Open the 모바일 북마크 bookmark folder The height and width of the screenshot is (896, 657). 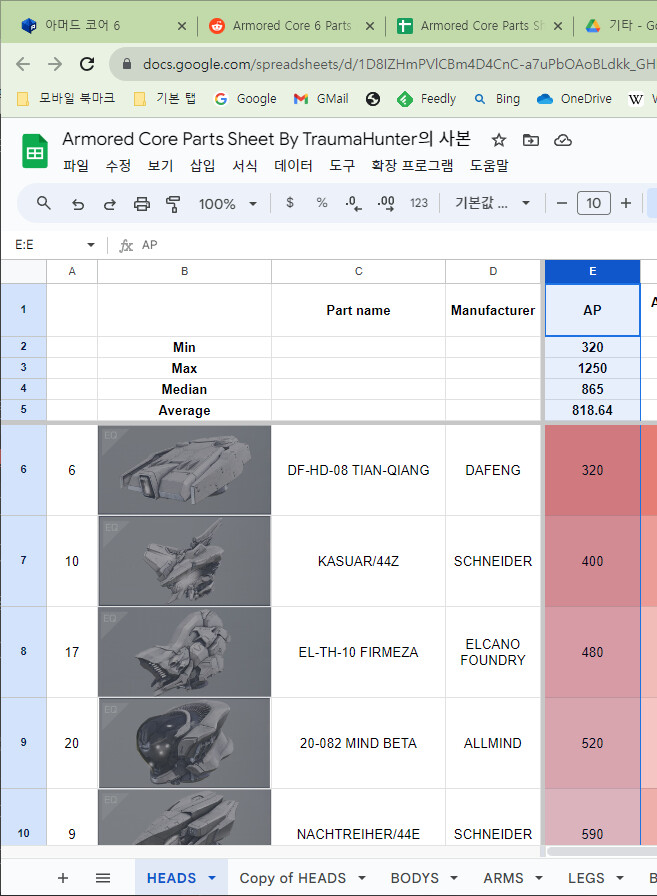[66, 99]
